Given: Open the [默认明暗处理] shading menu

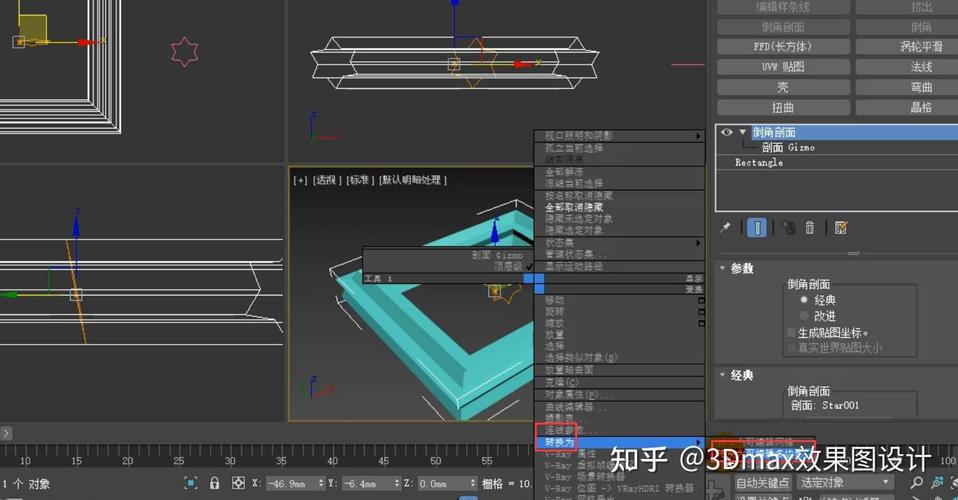Looking at the screenshot, I should coord(413,180).
